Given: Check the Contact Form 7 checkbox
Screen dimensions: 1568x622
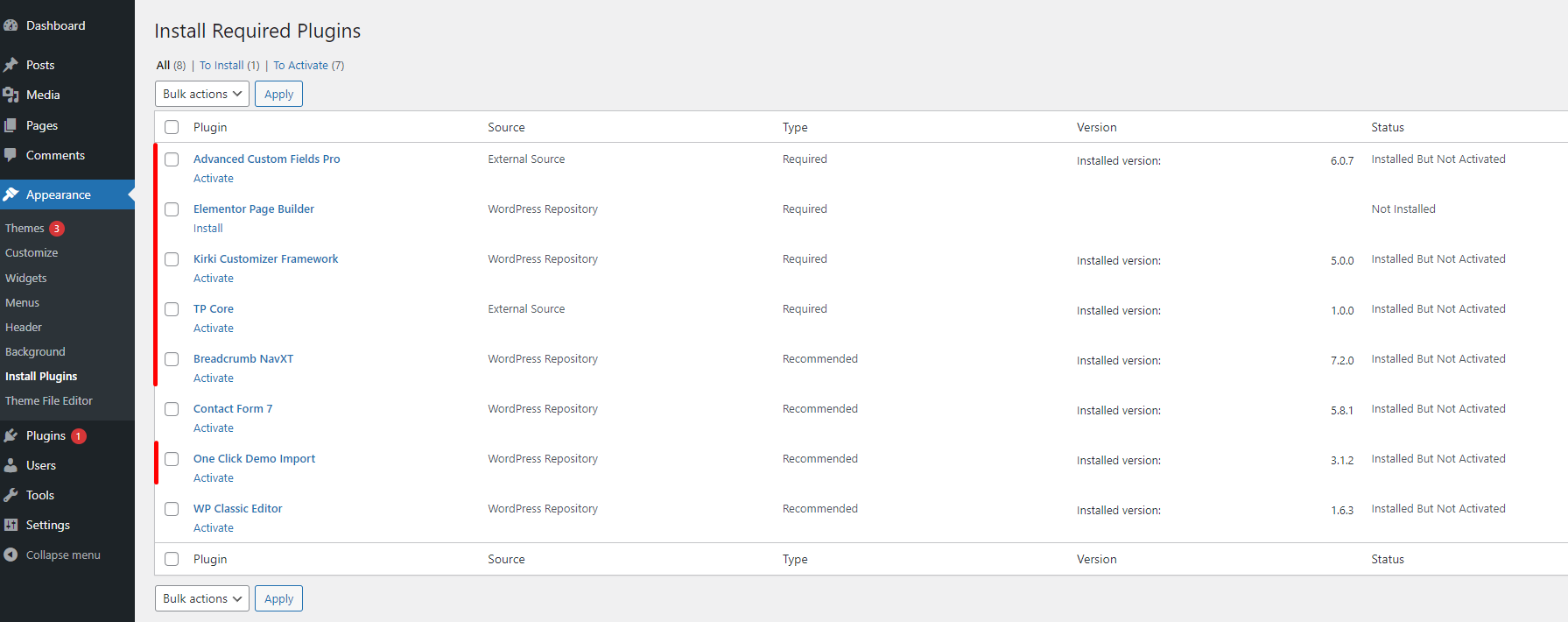Looking at the screenshot, I should (172, 409).
